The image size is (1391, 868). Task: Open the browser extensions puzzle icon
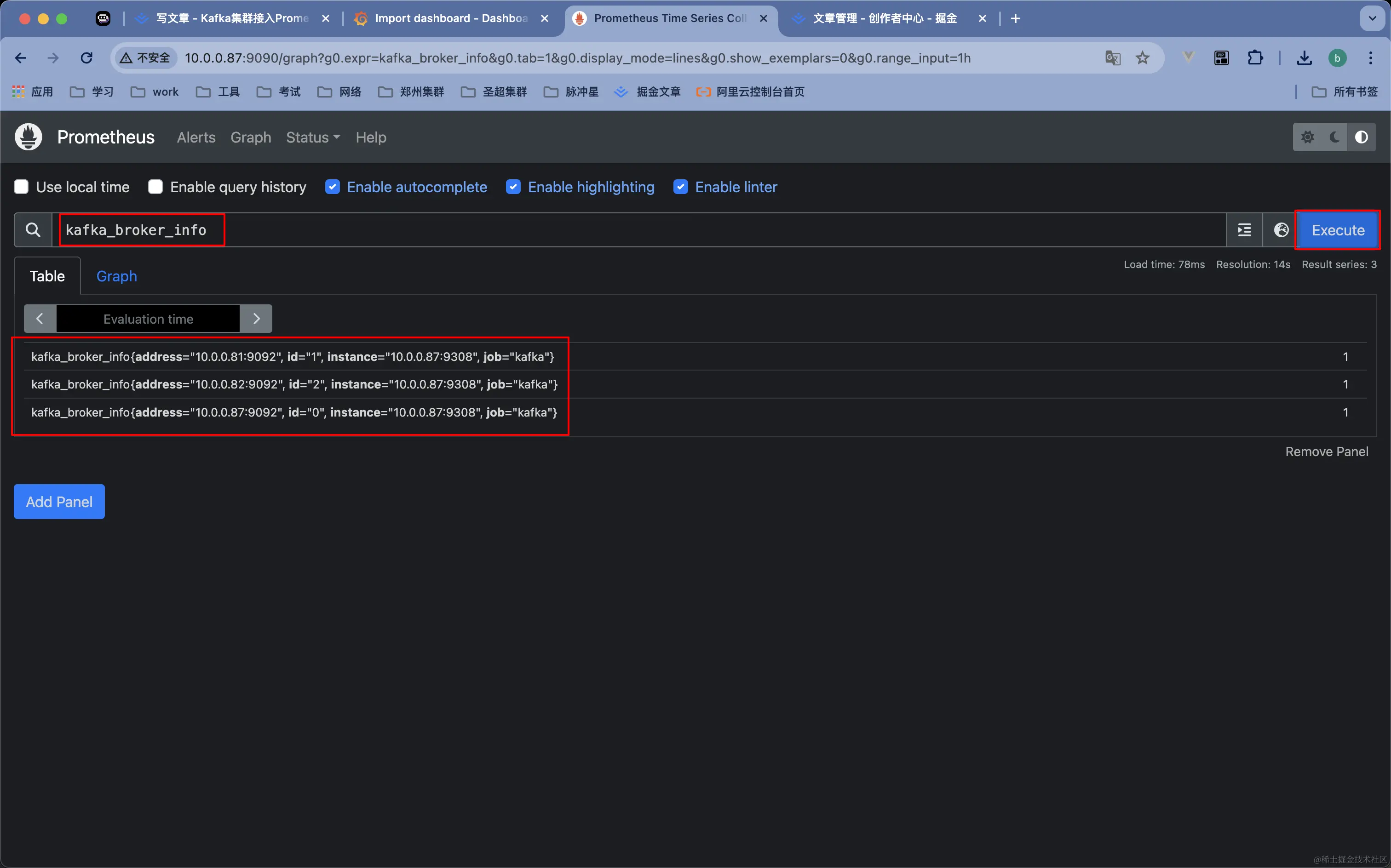click(x=1255, y=58)
